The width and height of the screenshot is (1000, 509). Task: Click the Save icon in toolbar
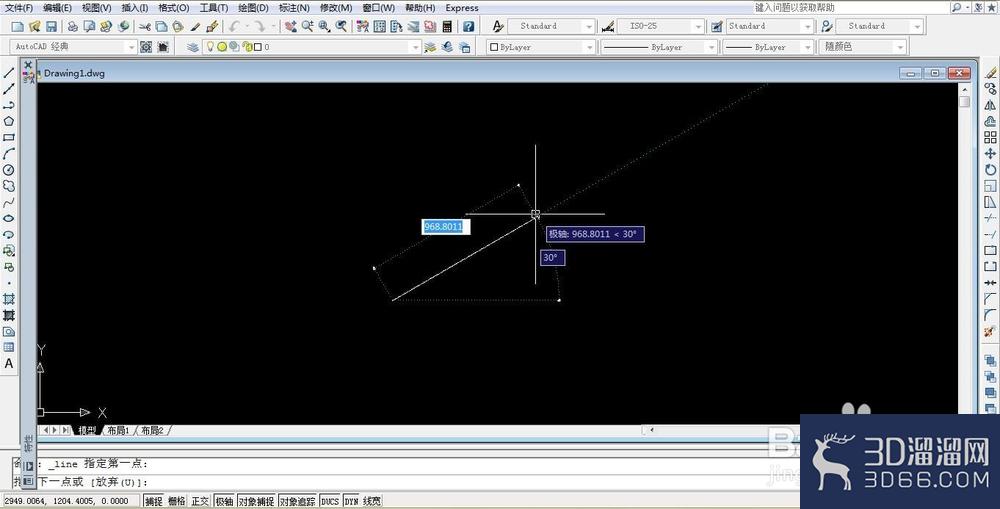coord(51,26)
